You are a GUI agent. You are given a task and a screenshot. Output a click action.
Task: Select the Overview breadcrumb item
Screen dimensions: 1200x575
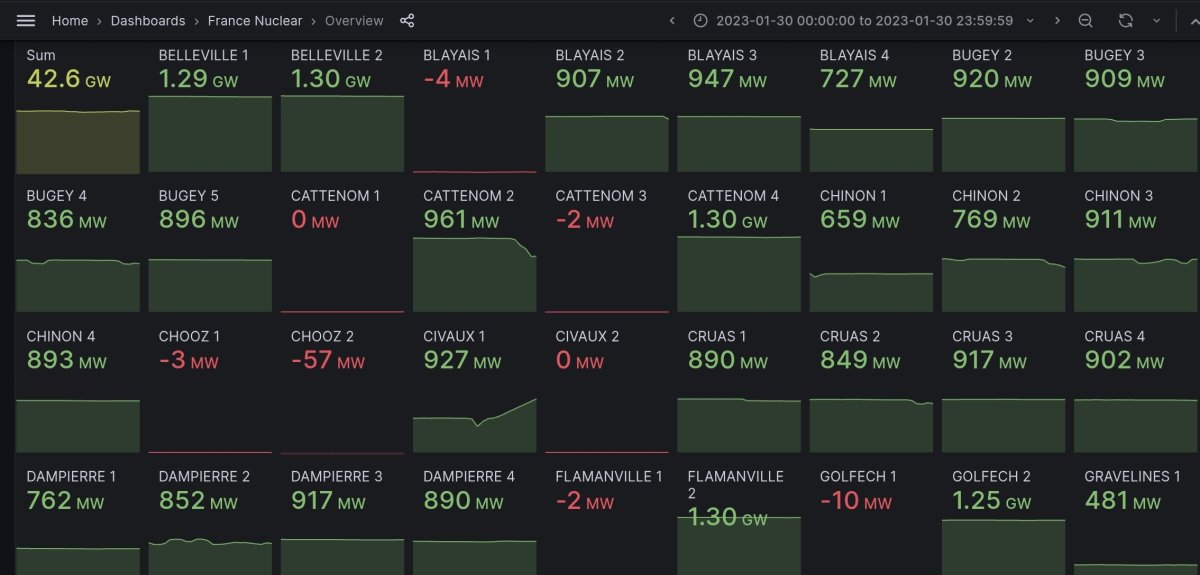pyautogui.click(x=354, y=20)
